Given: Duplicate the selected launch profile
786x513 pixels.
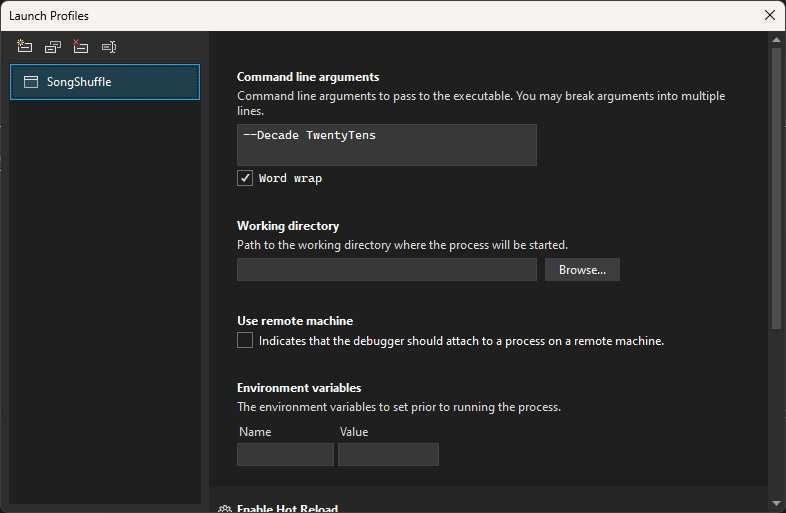Looking at the screenshot, I should [53, 47].
